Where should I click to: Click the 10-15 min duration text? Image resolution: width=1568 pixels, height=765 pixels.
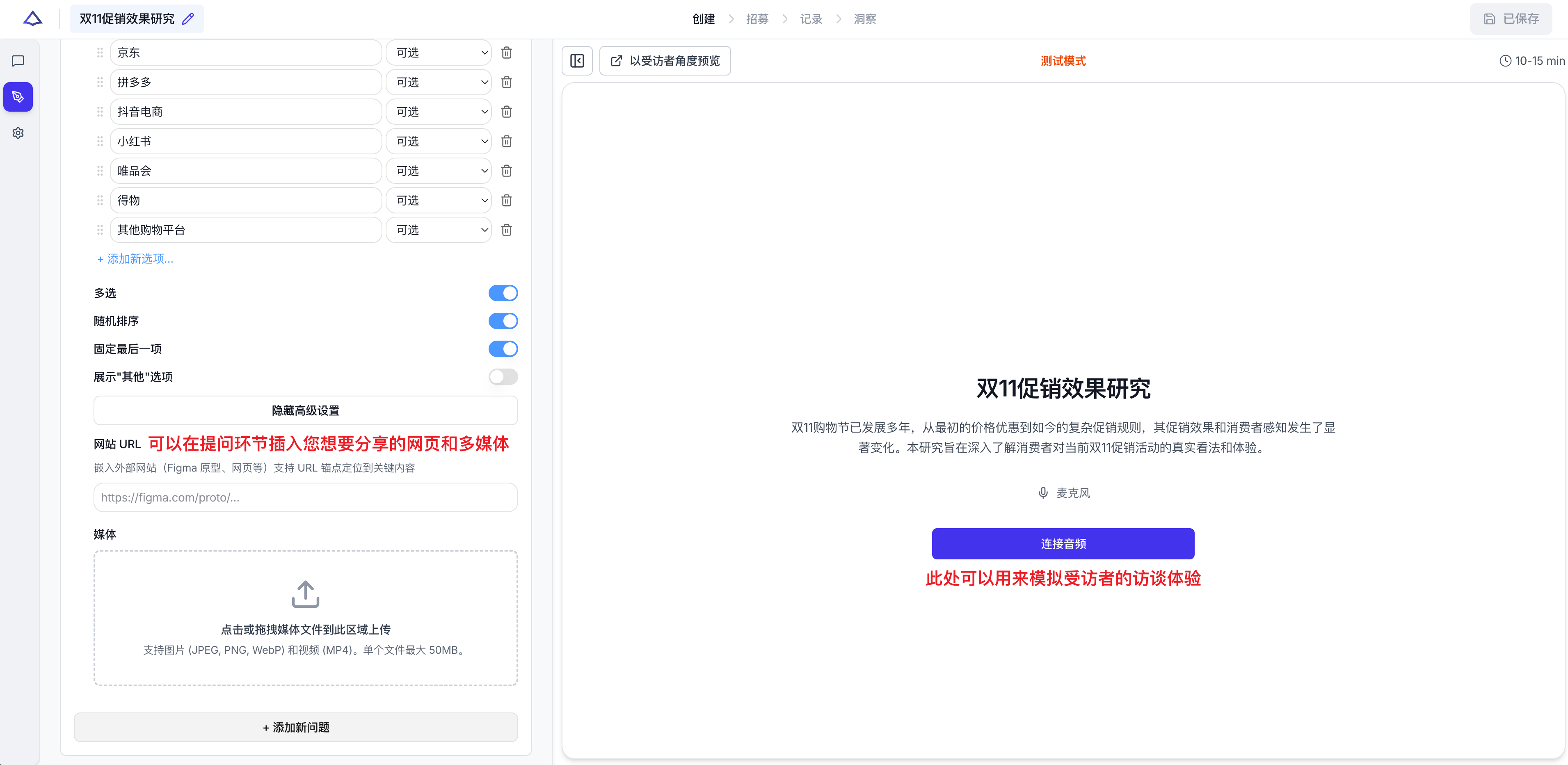[1539, 61]
